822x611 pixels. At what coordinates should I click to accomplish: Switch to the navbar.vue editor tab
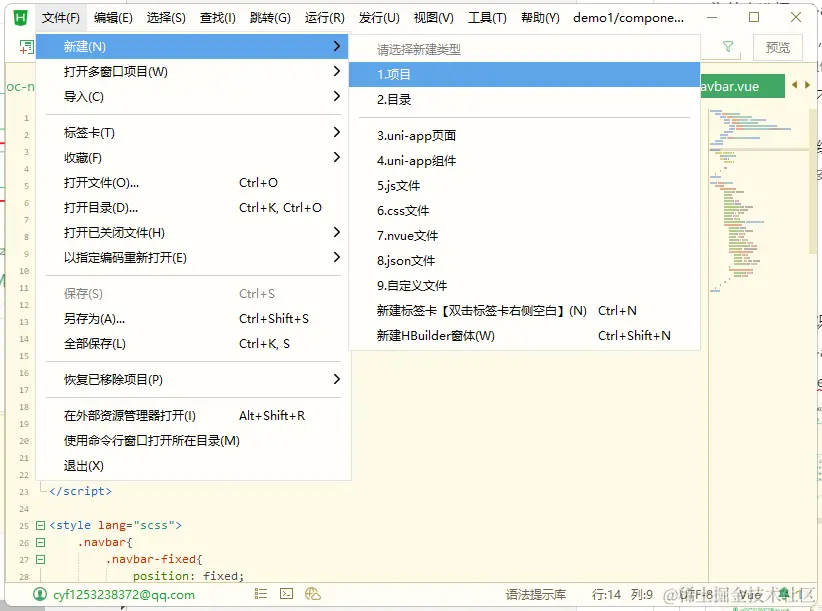click(742, 86)
